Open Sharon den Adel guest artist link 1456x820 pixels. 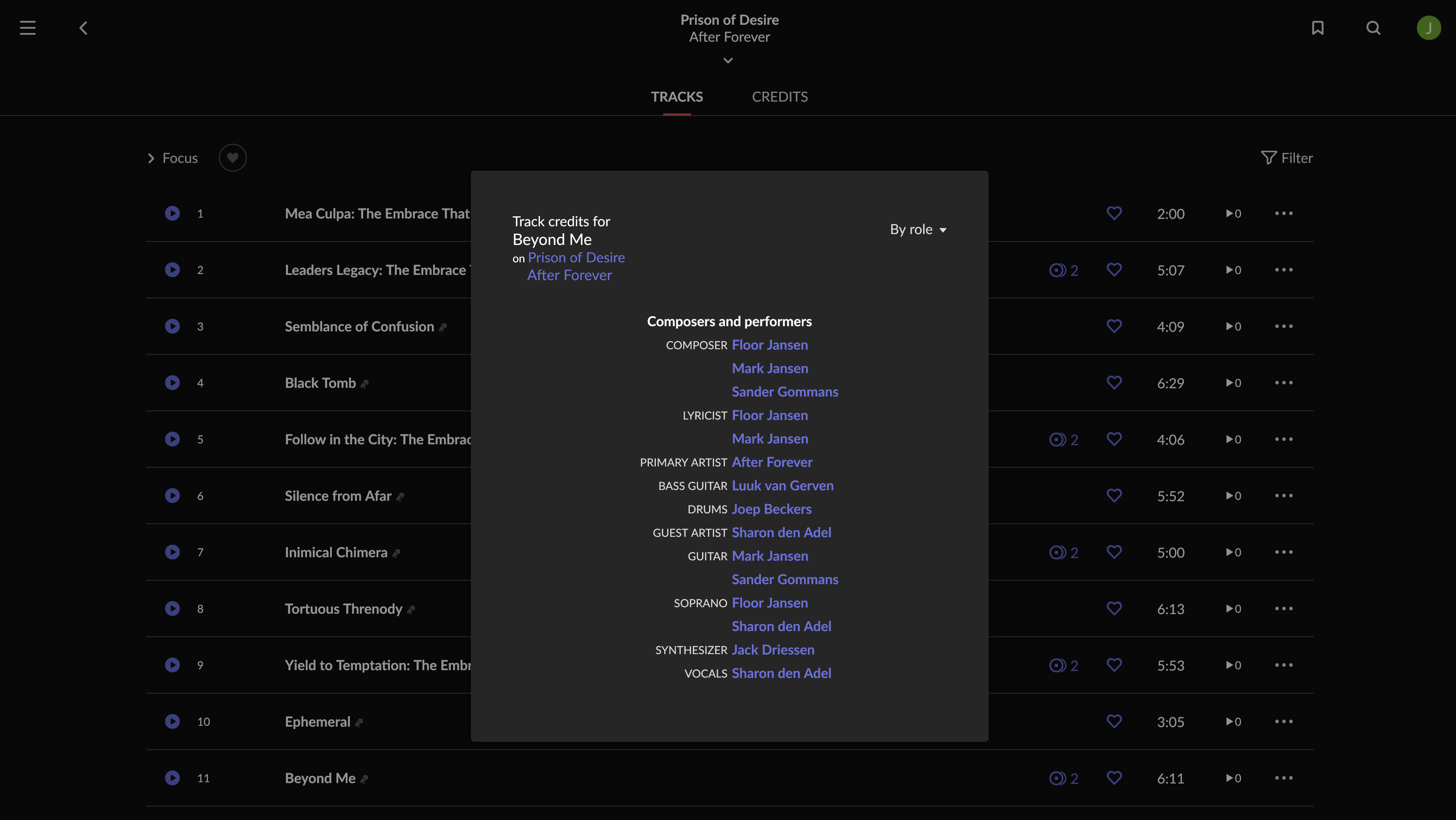pos(781,532)
